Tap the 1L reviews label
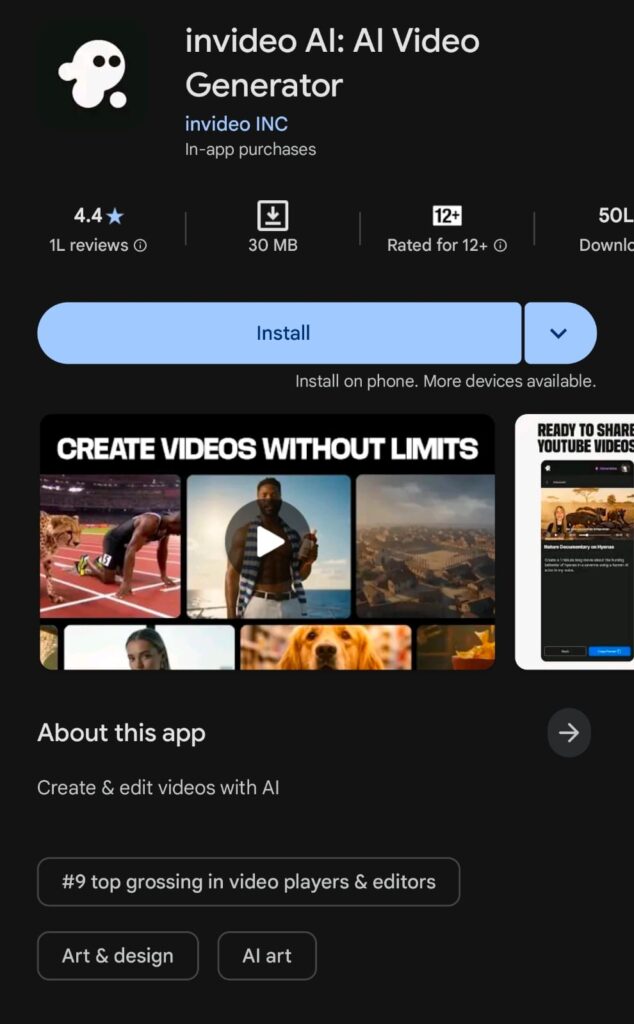The height and width of the screenshot is (1024, 634). tap(89, 246)
